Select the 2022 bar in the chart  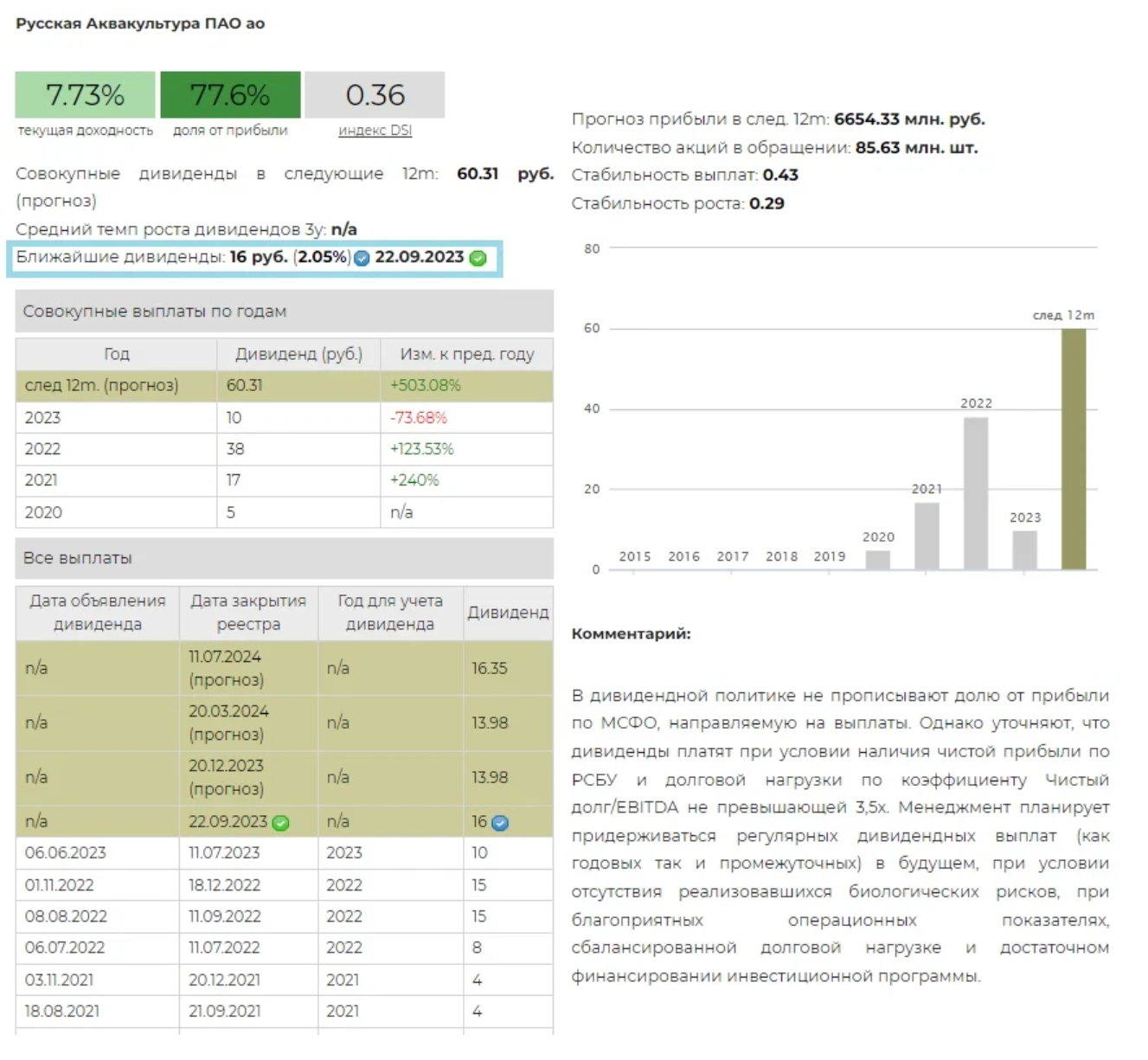[x=976, y=493]
